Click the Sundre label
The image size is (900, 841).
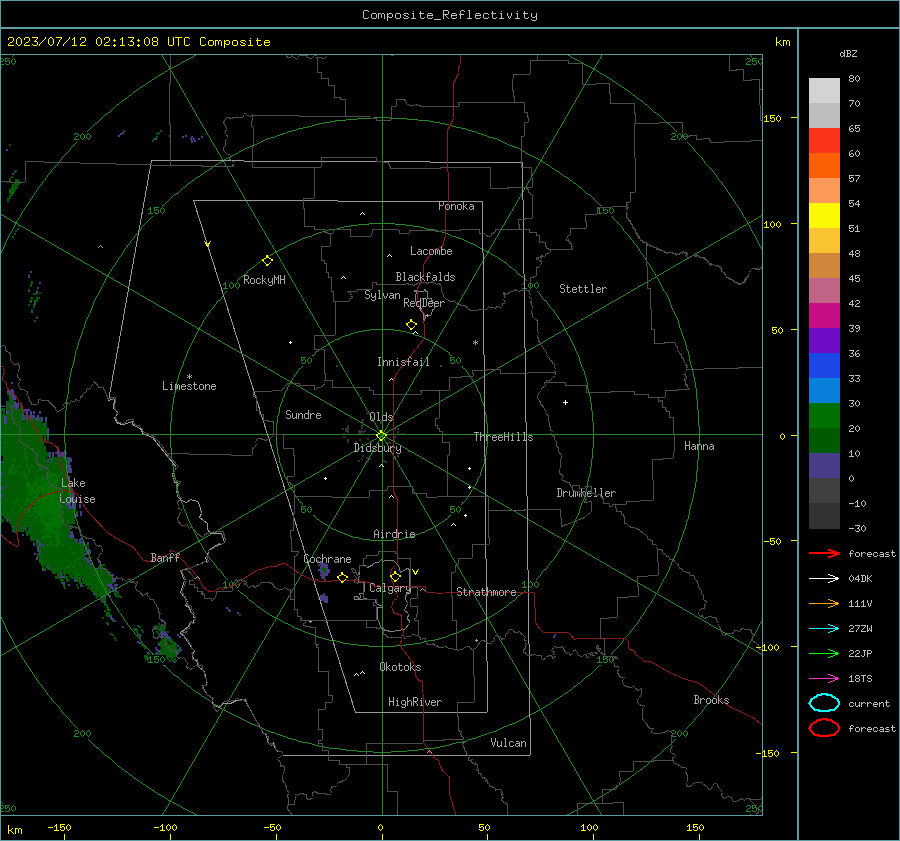click(303, 414)
